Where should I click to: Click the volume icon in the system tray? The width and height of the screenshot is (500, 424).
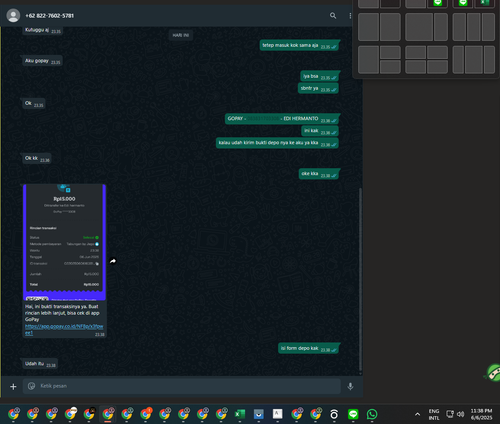coord(460,414)
